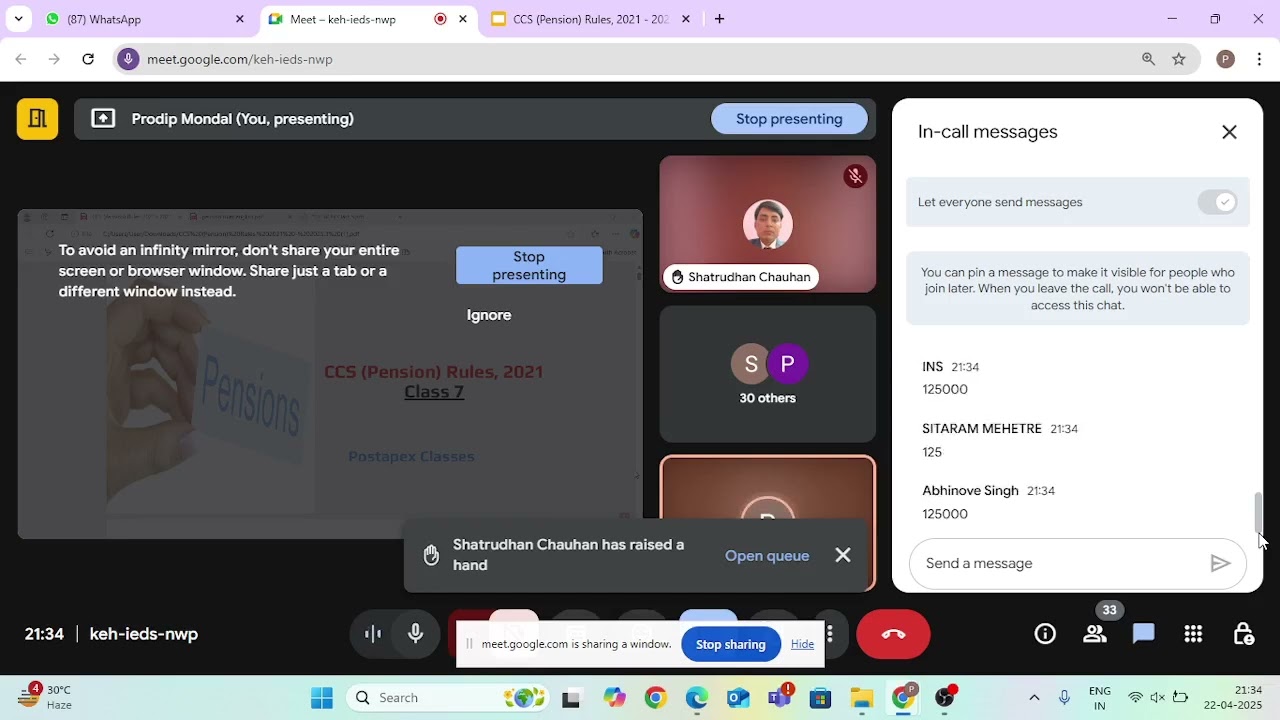The width and height of the screenshot is (1280, 720).
Task: Open host controls lock icon
Action: tap(1243, 634)
